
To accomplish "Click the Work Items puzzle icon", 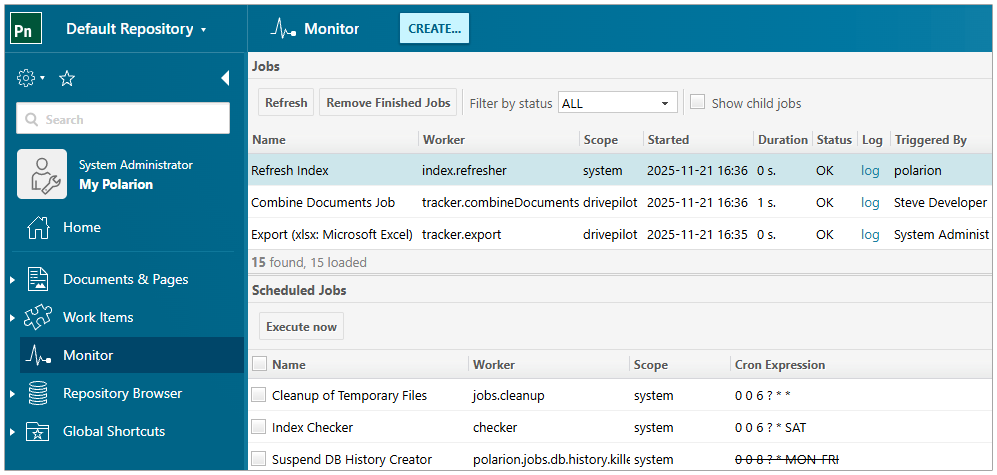I will point(38,317).
